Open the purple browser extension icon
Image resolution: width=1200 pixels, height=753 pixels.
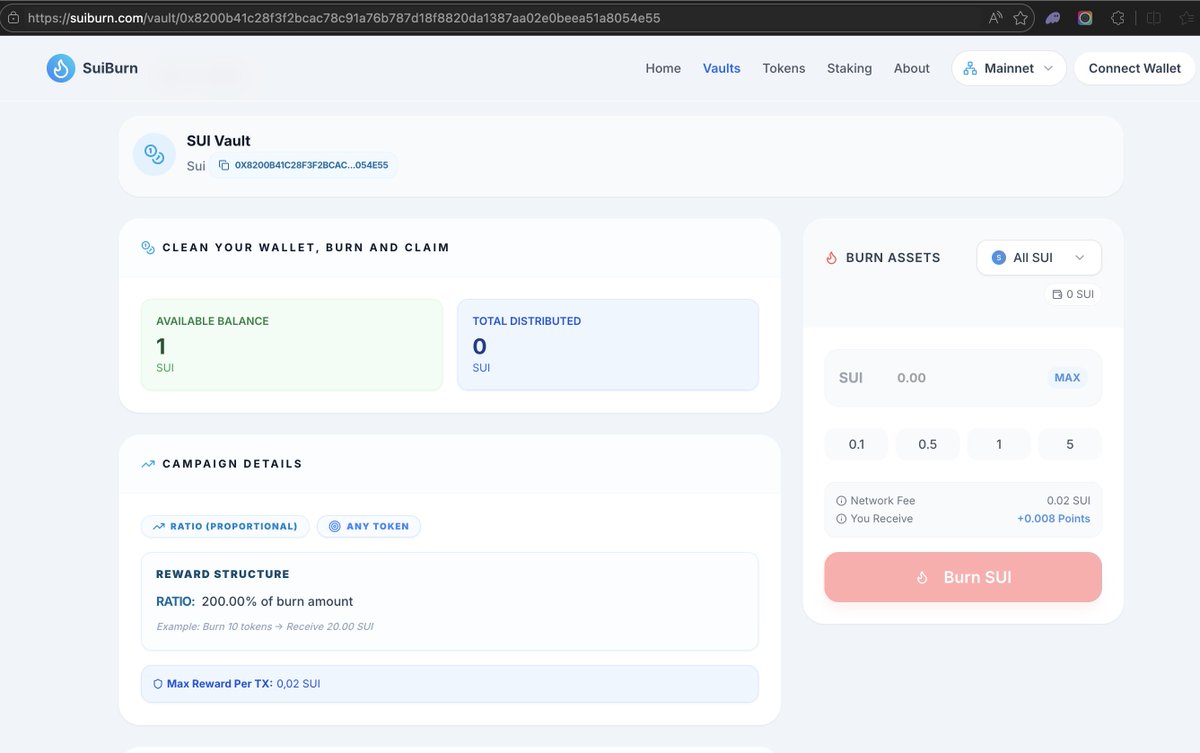(1053, 18)
